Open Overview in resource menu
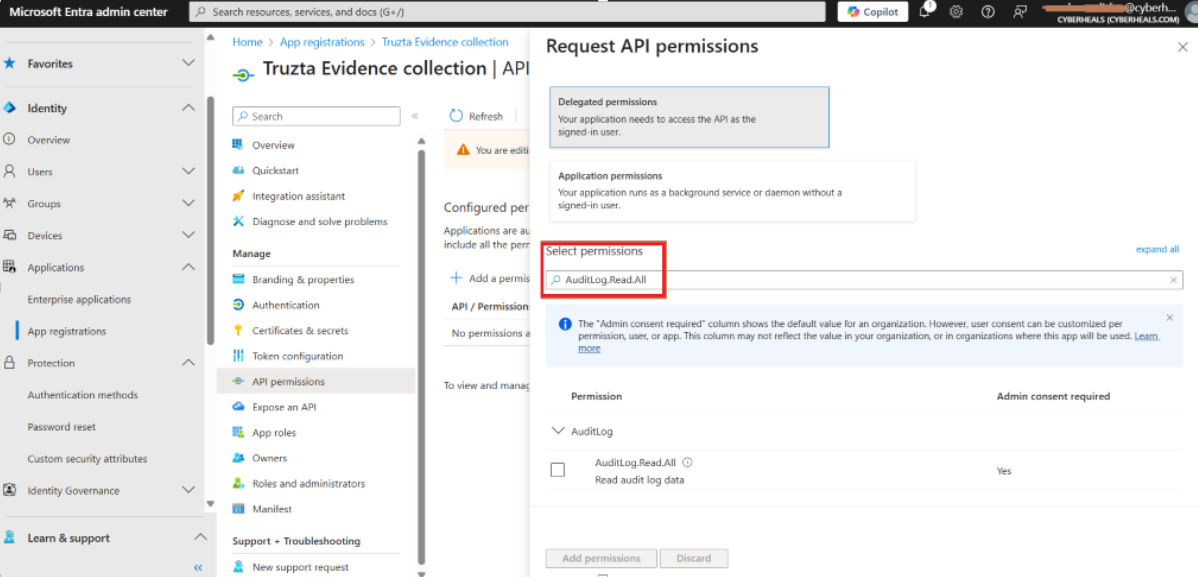This screenshot has height=577, width=1198. click(274, 145)
